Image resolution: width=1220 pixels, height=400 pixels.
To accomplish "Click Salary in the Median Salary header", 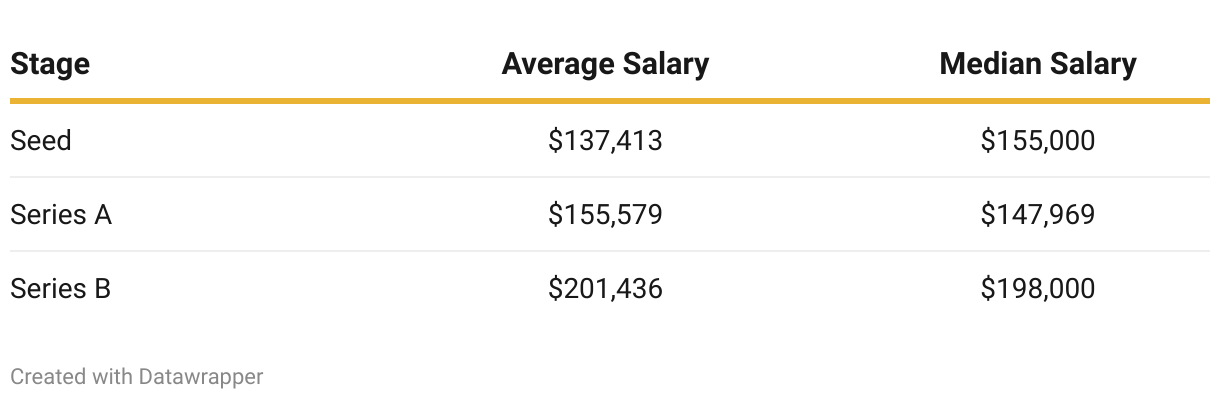I will (1092, 65).
